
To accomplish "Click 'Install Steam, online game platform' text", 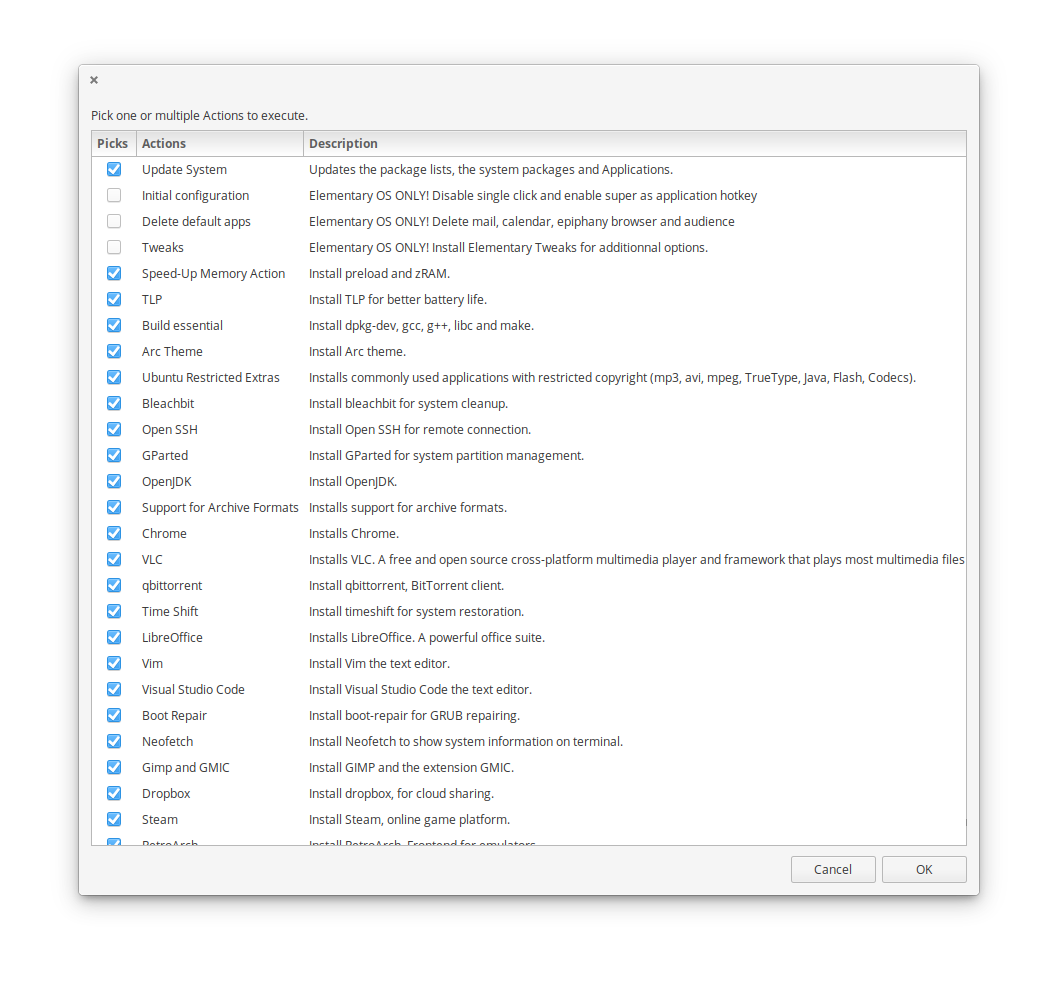I will pyautogui.click(x=409, y=819).
